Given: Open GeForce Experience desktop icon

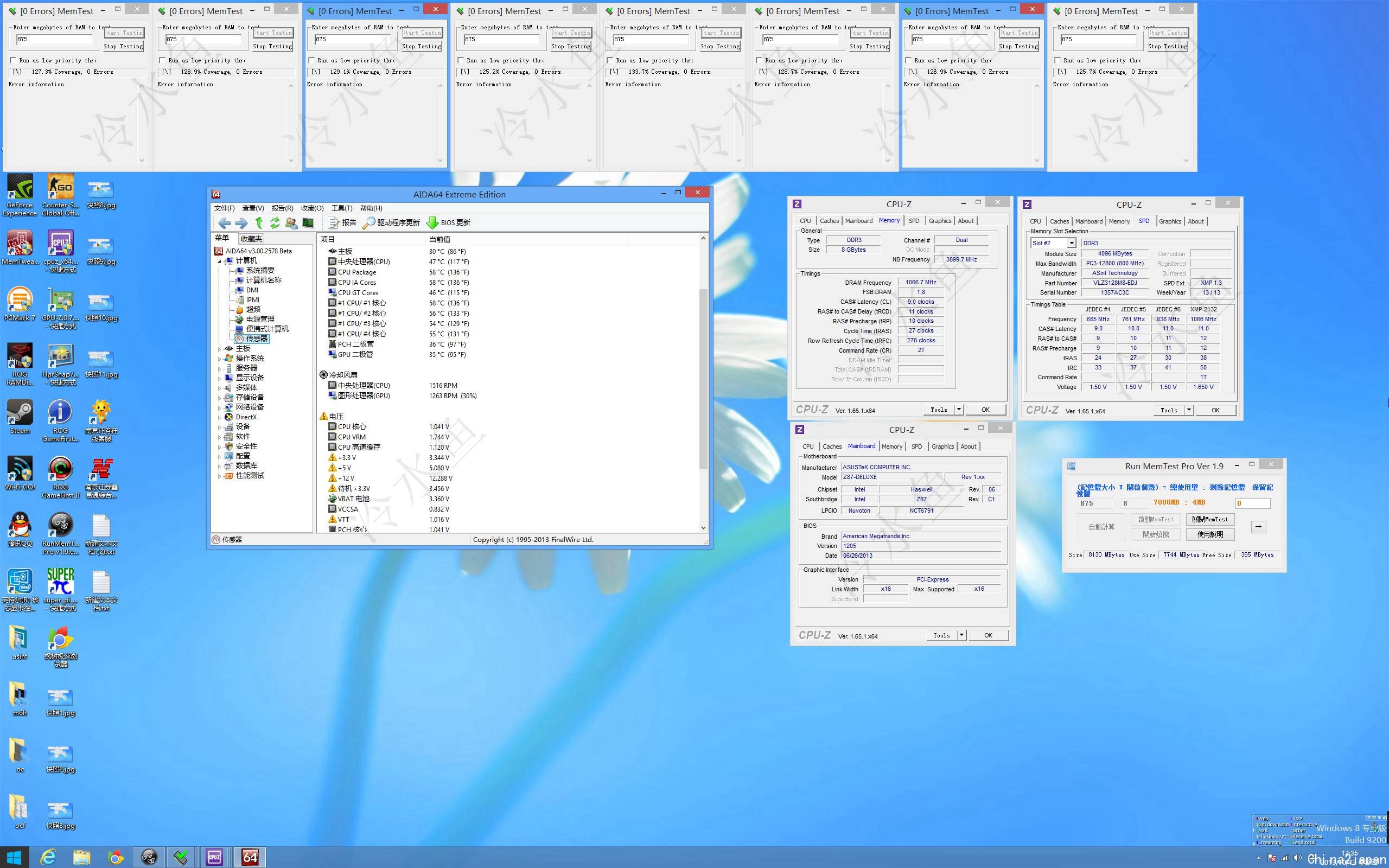Looking at the screenshot, I should (x=20, y=195).
